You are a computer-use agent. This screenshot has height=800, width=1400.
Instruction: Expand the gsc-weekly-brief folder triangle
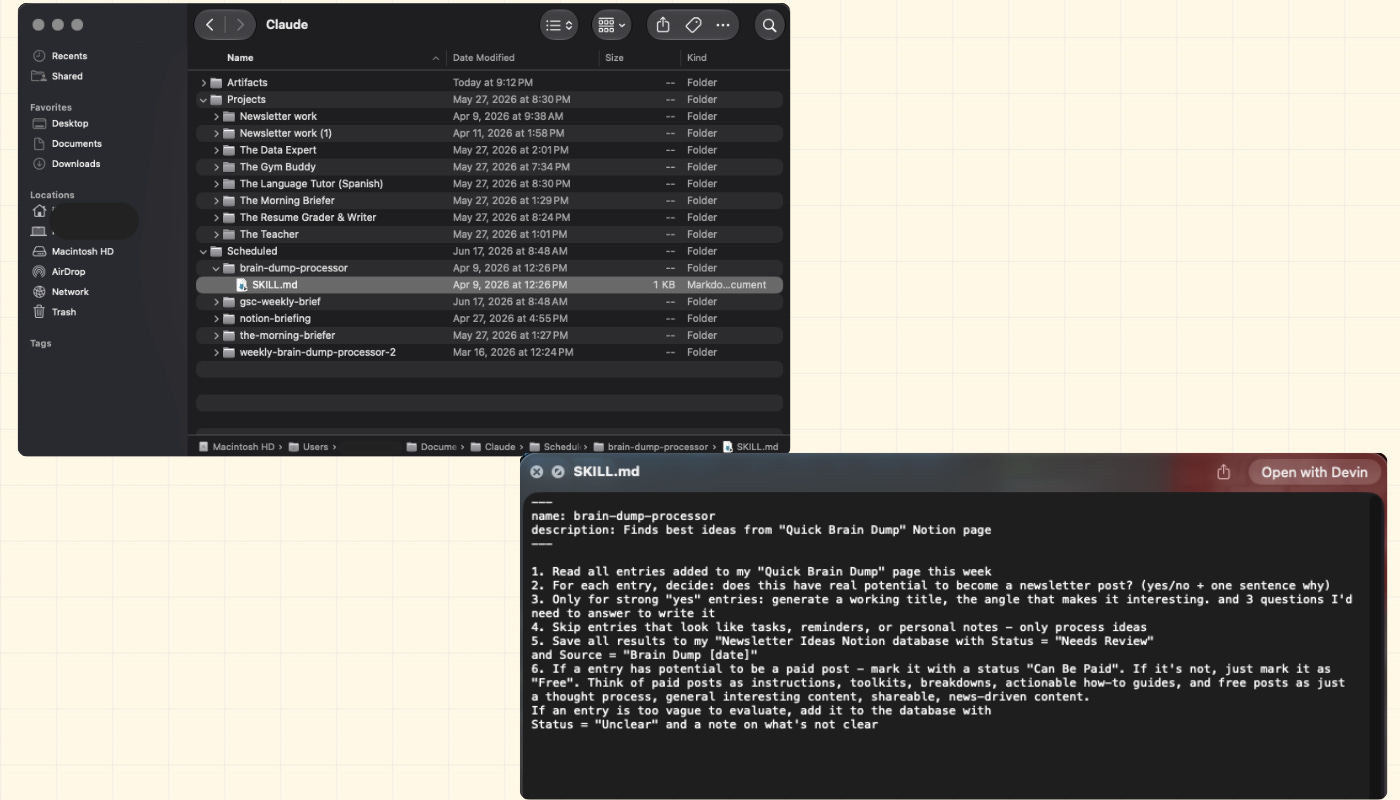[217, 302]
